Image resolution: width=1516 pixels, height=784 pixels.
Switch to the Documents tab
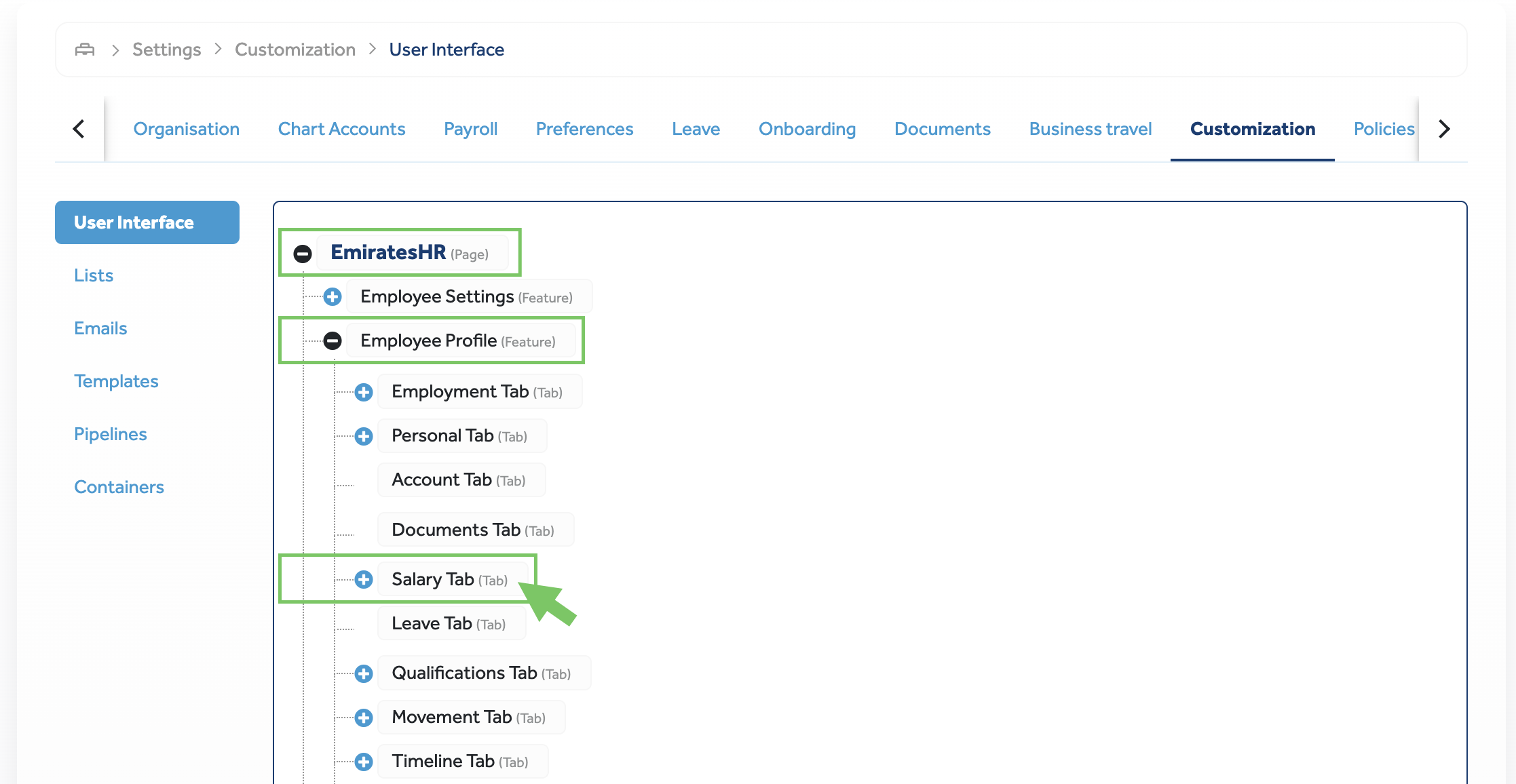pos(943,129)
